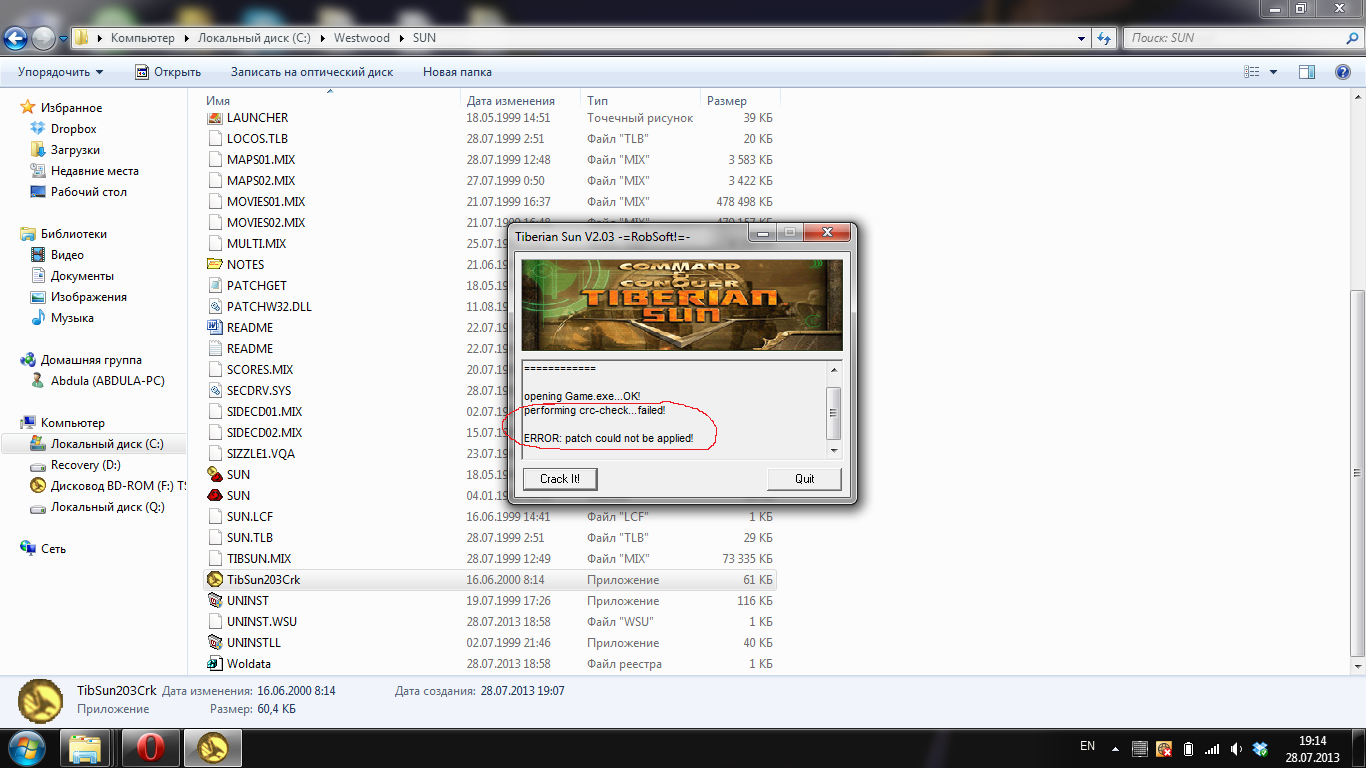Click the Tiberian Sun banner image

pos(682,304)
